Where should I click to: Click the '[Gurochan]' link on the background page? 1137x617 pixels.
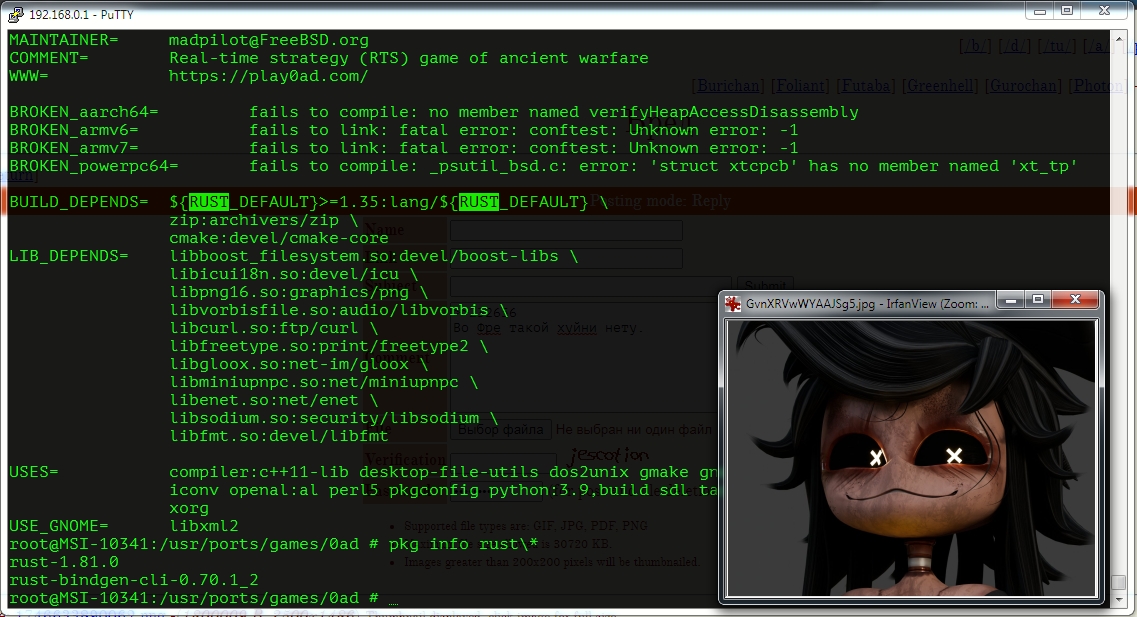[x=1023, y=86]
